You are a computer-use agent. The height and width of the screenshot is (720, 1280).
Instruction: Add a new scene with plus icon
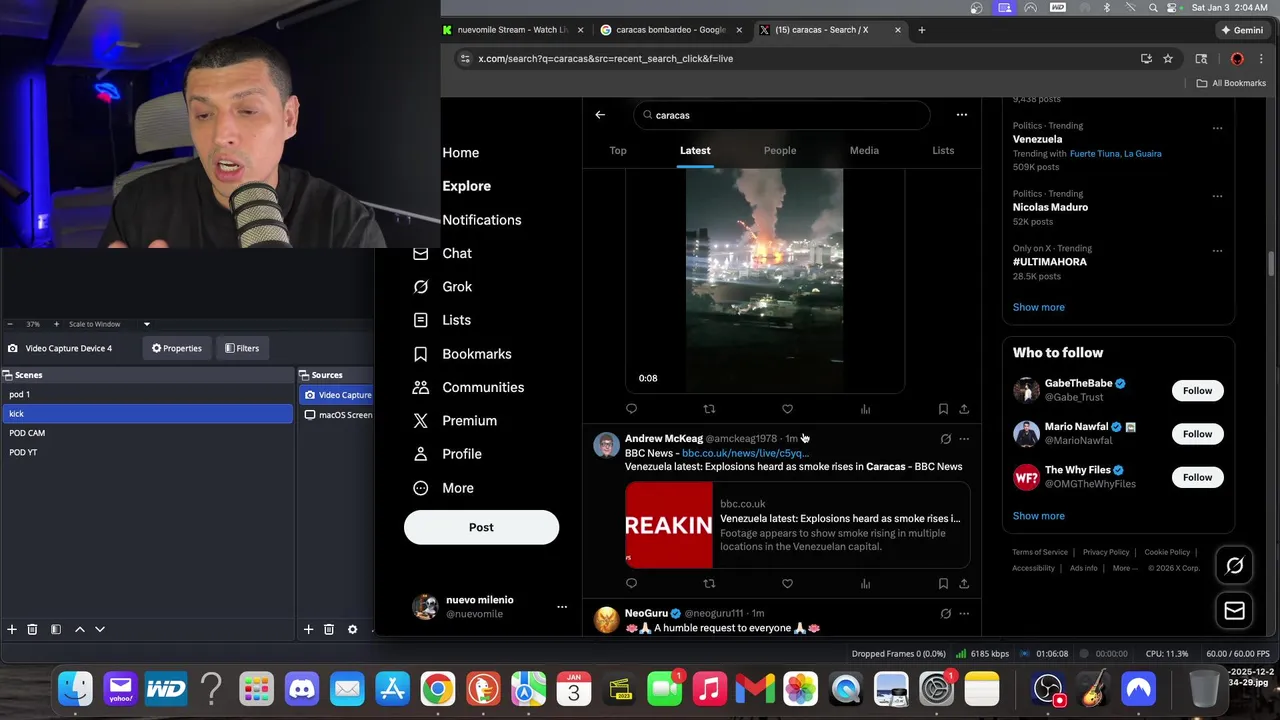(12, 629)
